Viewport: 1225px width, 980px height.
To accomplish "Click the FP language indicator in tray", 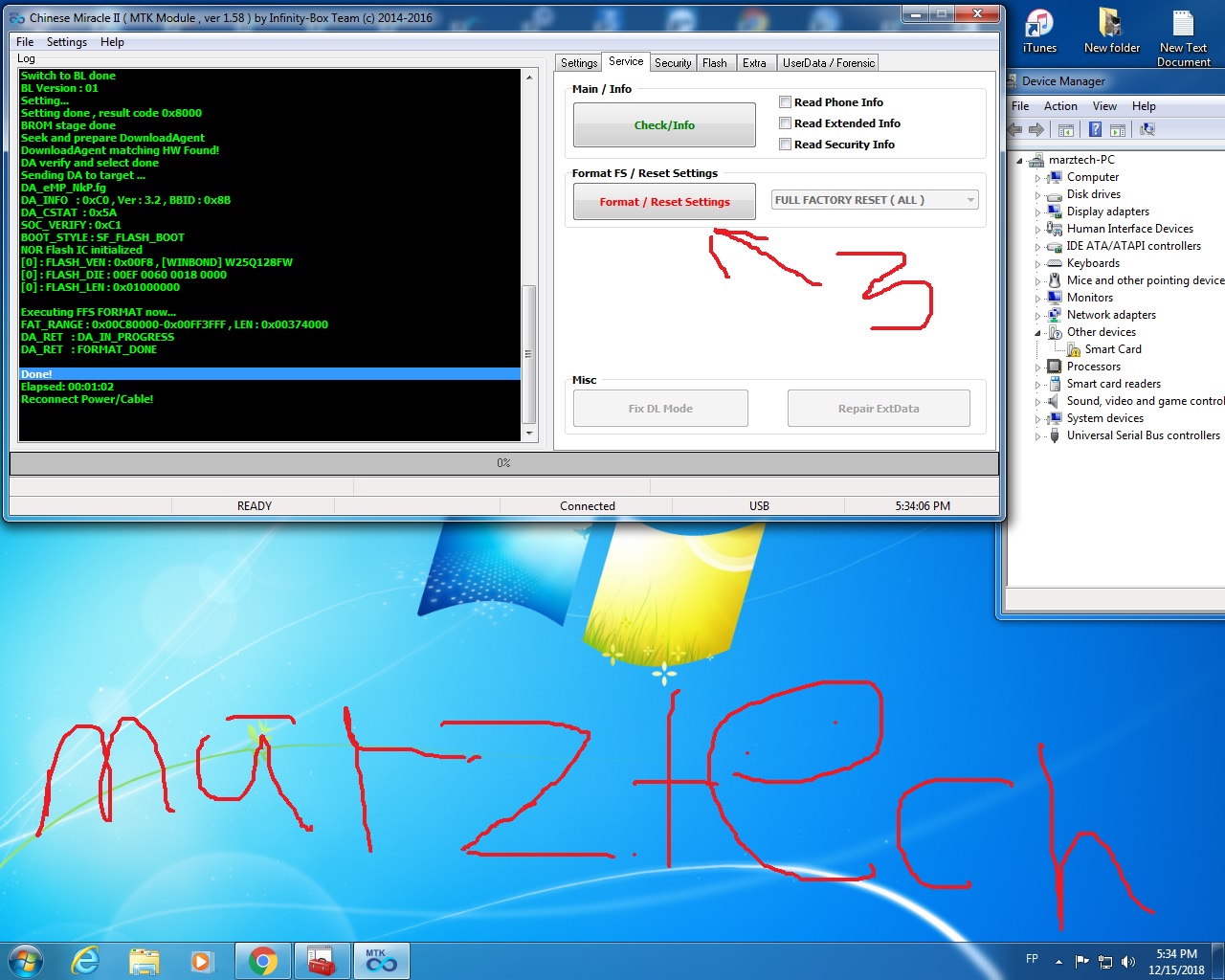I will [x=1032, y=959].
